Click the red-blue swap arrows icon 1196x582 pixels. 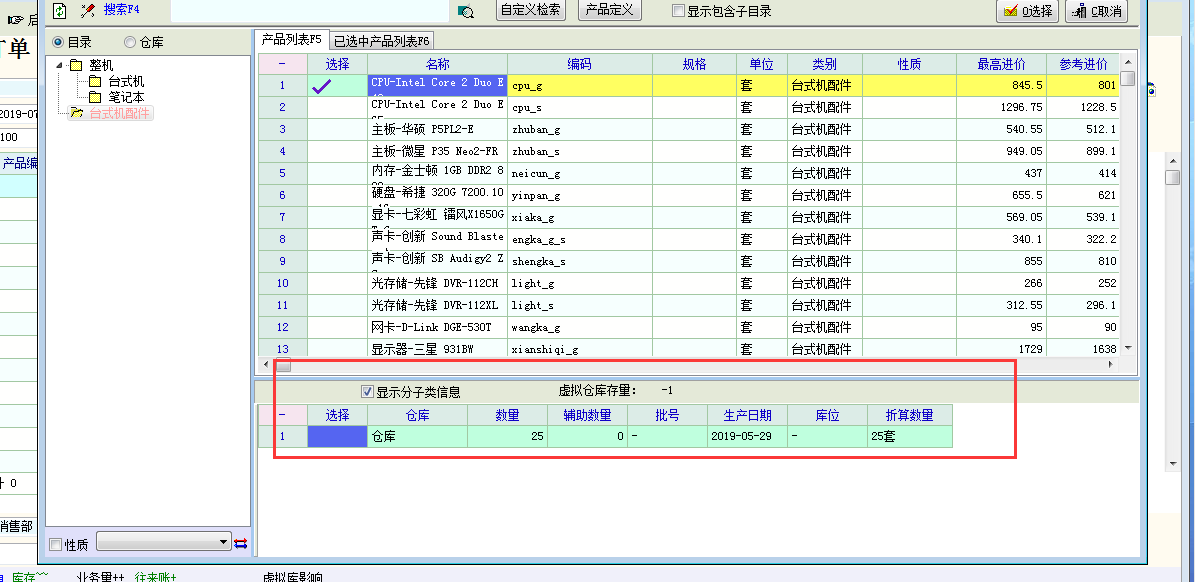[x=241, y=542]
